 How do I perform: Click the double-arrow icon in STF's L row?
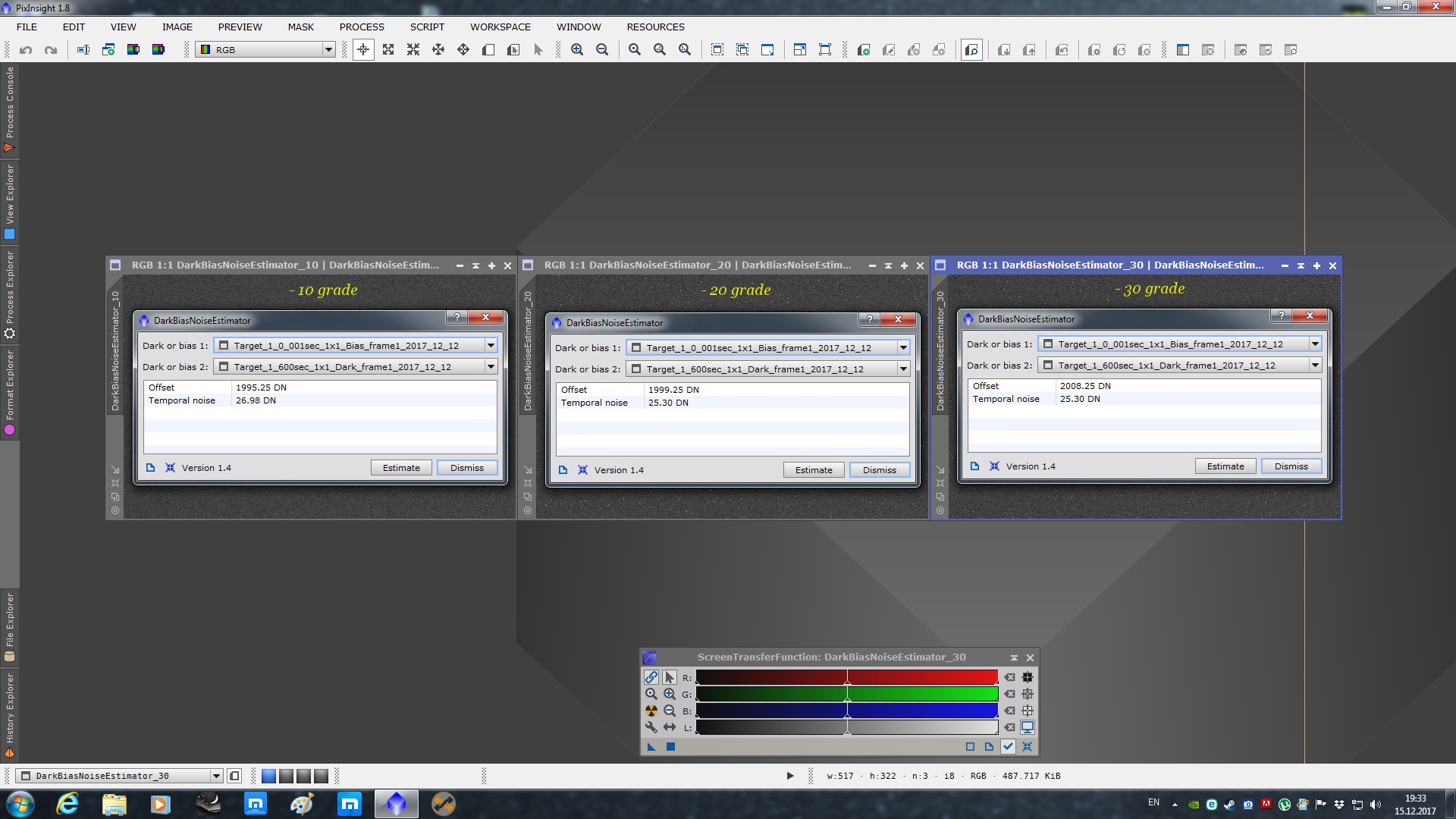(670, 727)
